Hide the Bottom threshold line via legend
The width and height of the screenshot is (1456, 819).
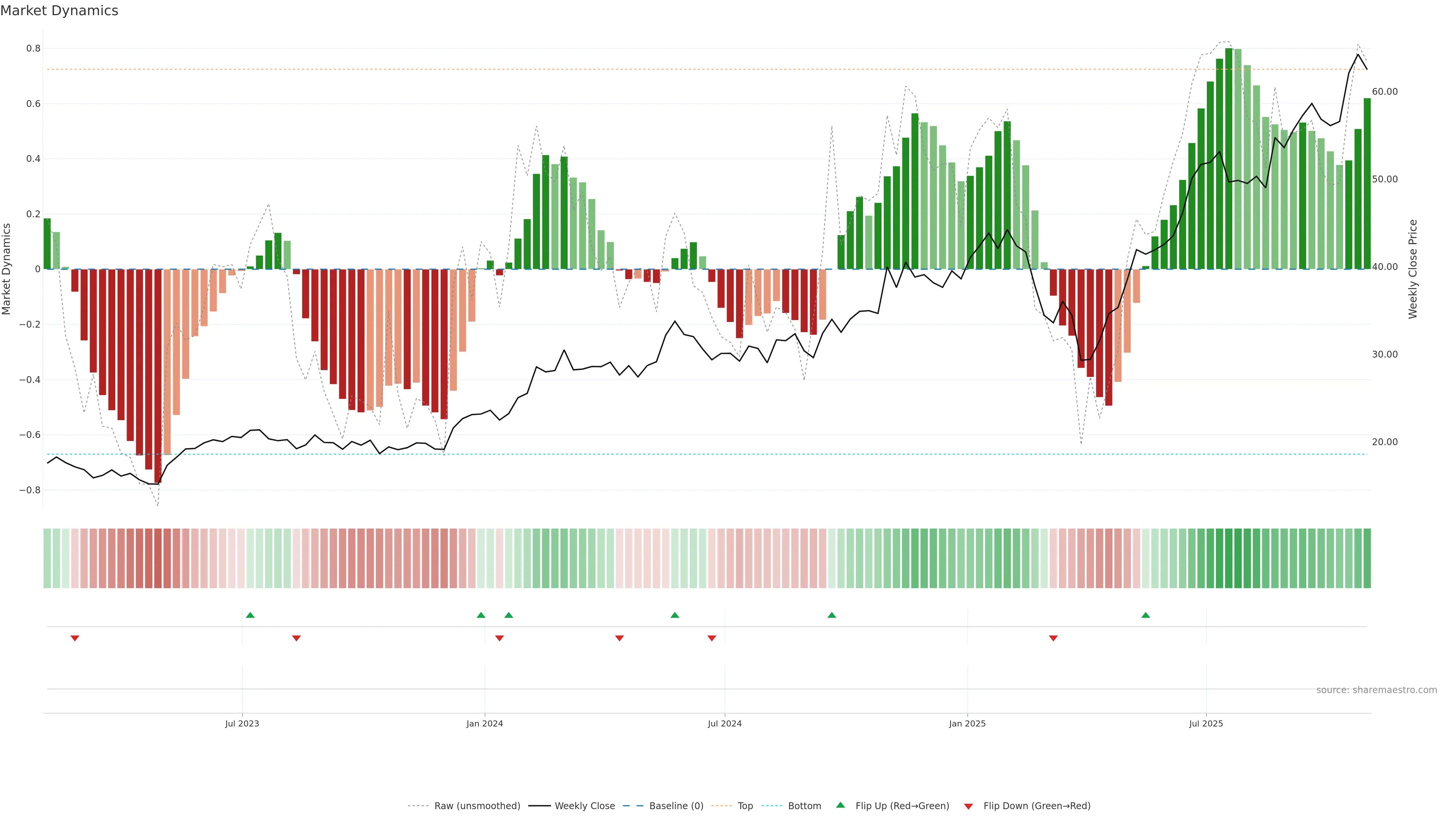pos(804,806)
